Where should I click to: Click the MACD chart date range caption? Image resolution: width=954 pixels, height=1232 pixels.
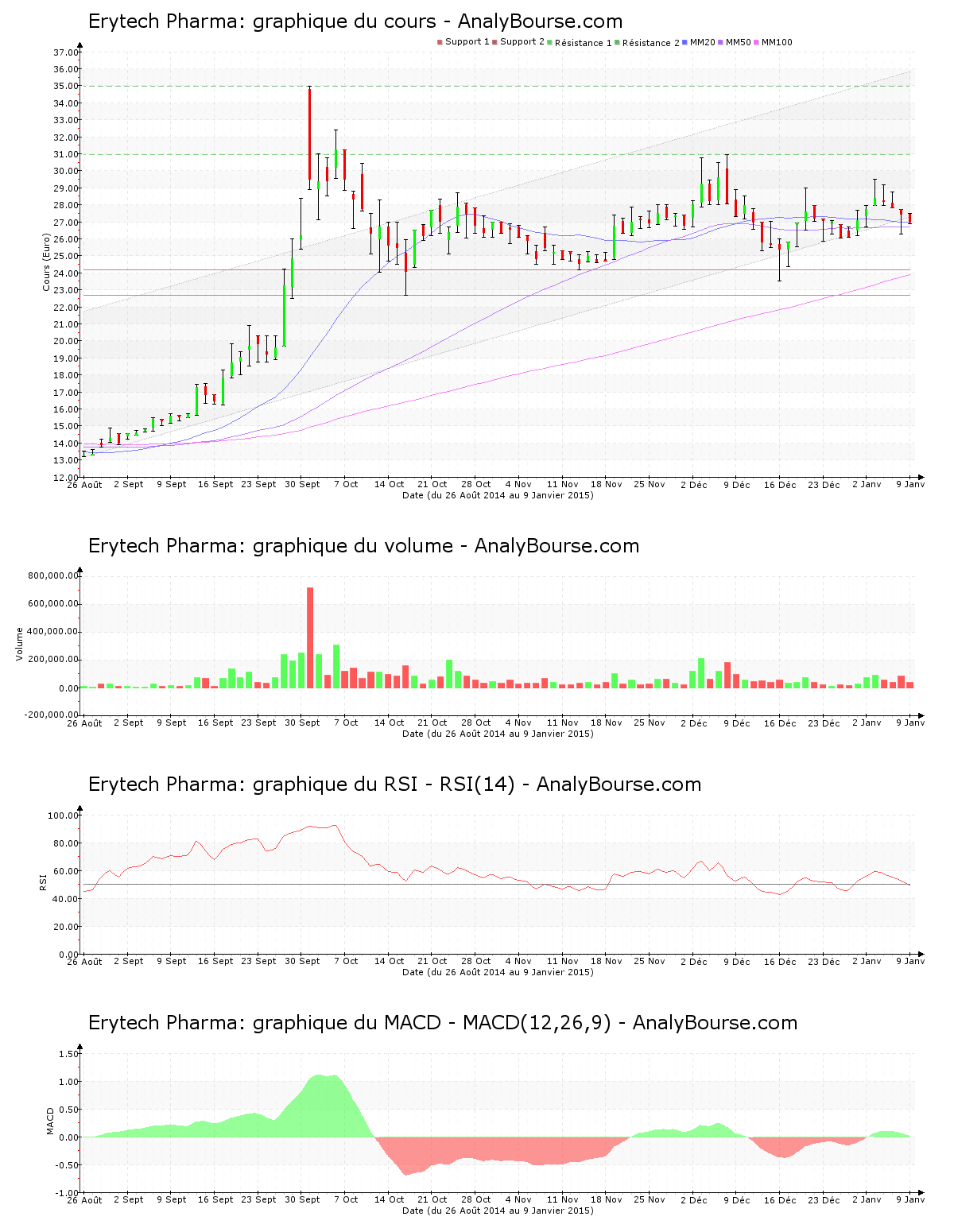(x=498, y=1211)
